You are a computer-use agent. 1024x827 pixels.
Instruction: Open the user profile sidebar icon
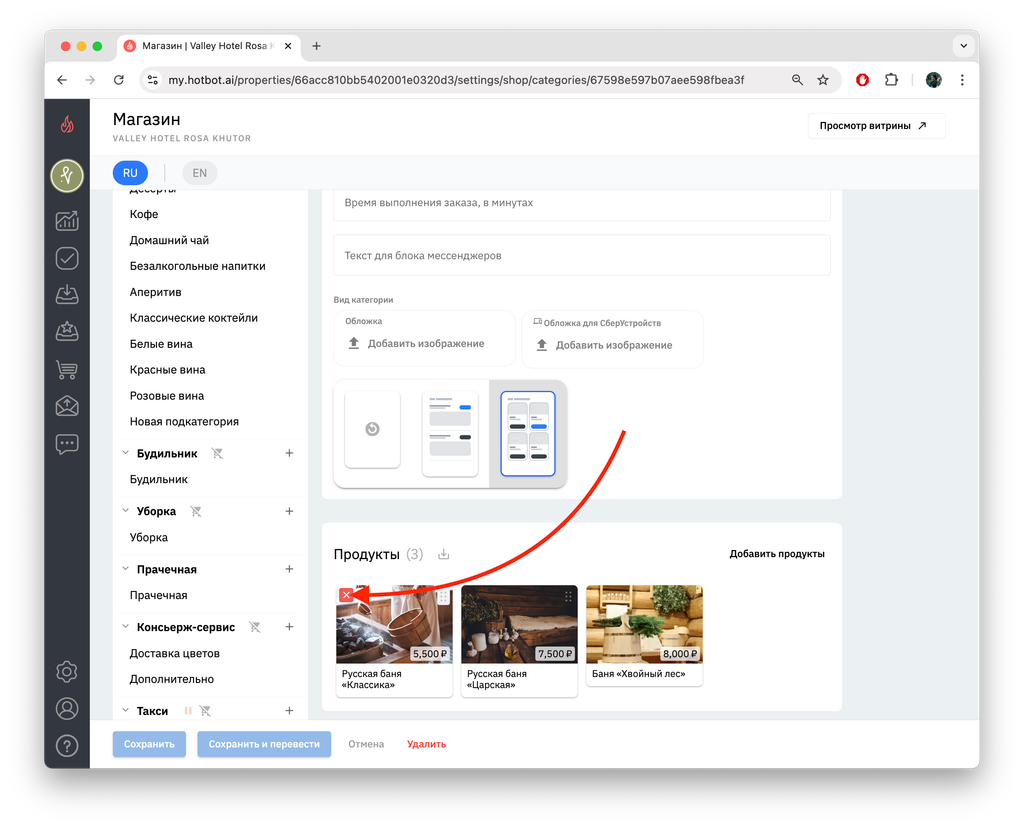[x=67, y=709]
